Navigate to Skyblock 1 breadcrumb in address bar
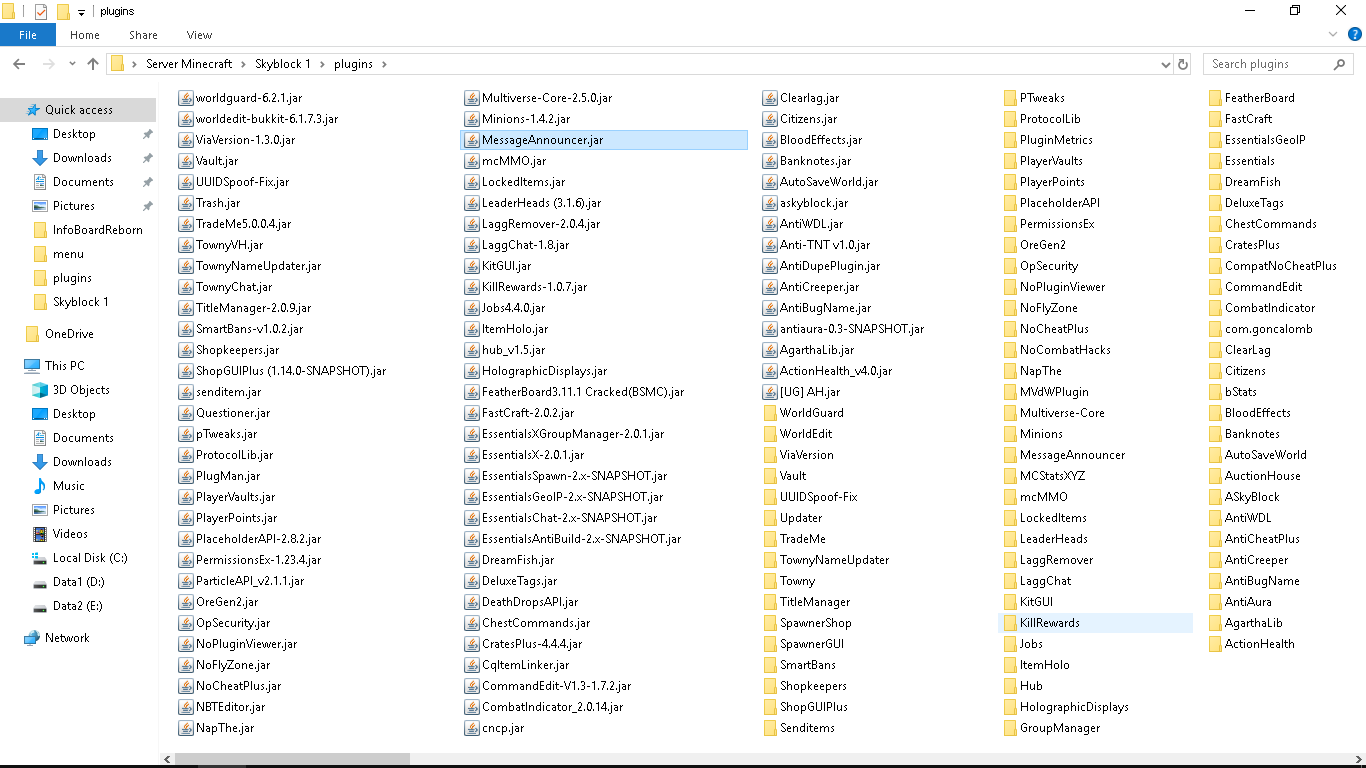 pos(281,64)
